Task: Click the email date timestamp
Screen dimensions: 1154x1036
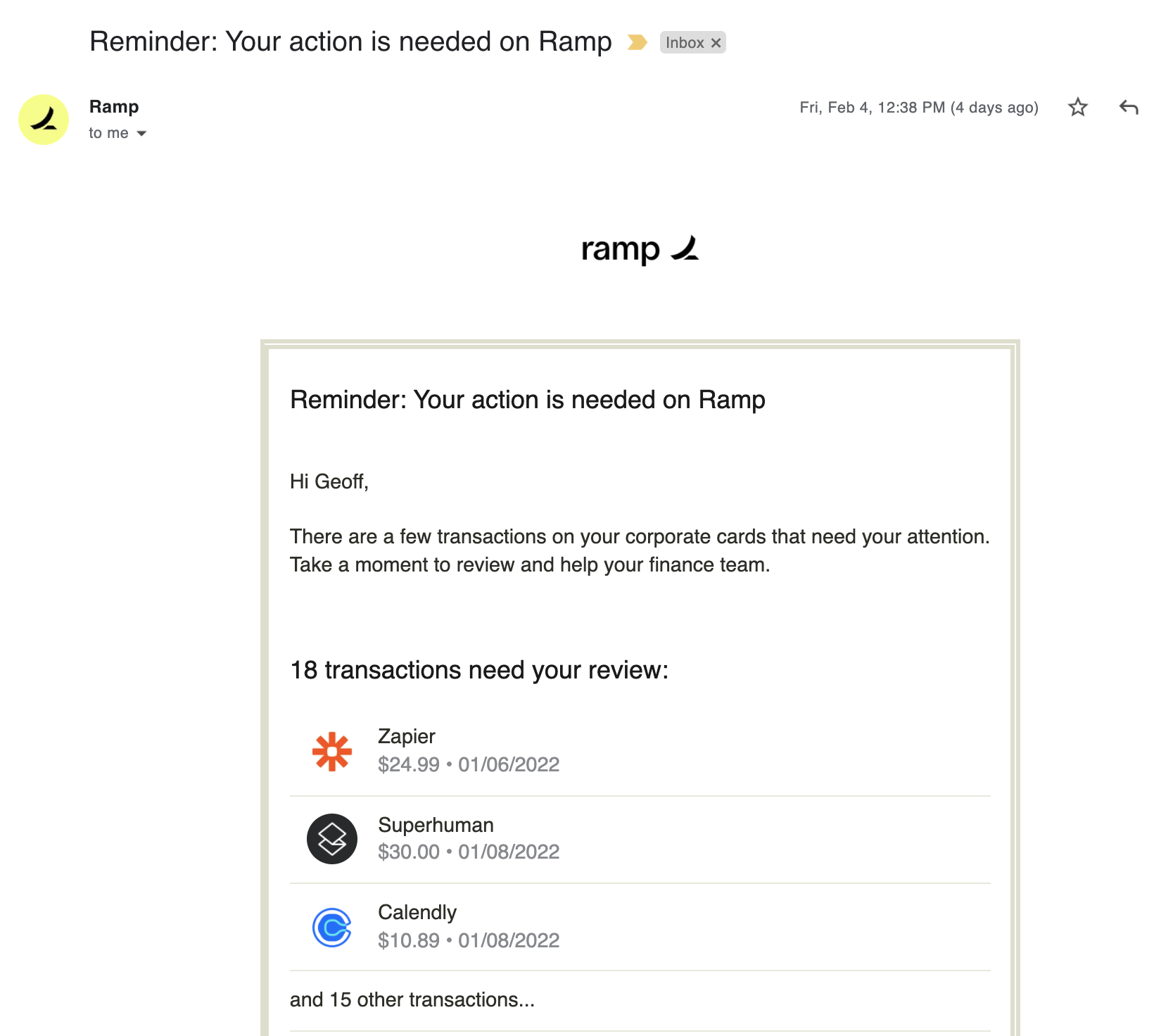Action: coord(919,108)
